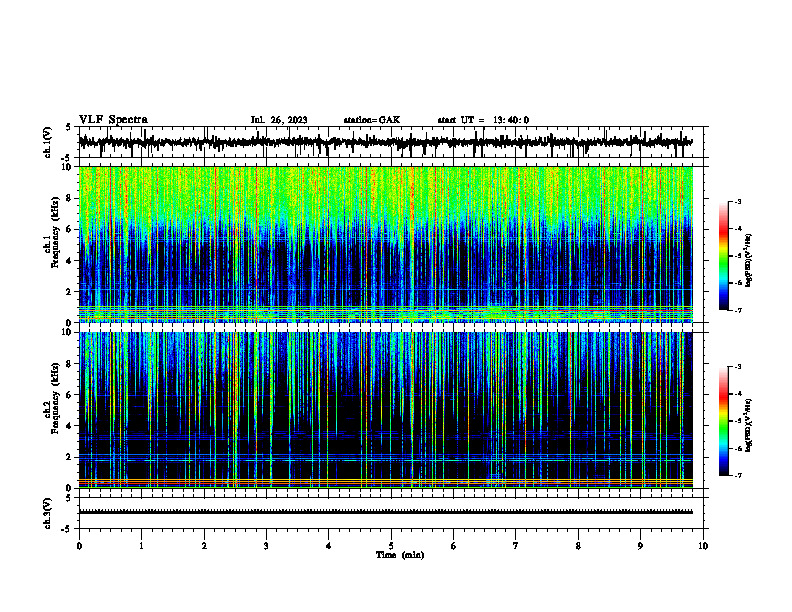792x612 pixels.
Task: Click the time axis tick label "1"
Action: (x=141, y=546)
